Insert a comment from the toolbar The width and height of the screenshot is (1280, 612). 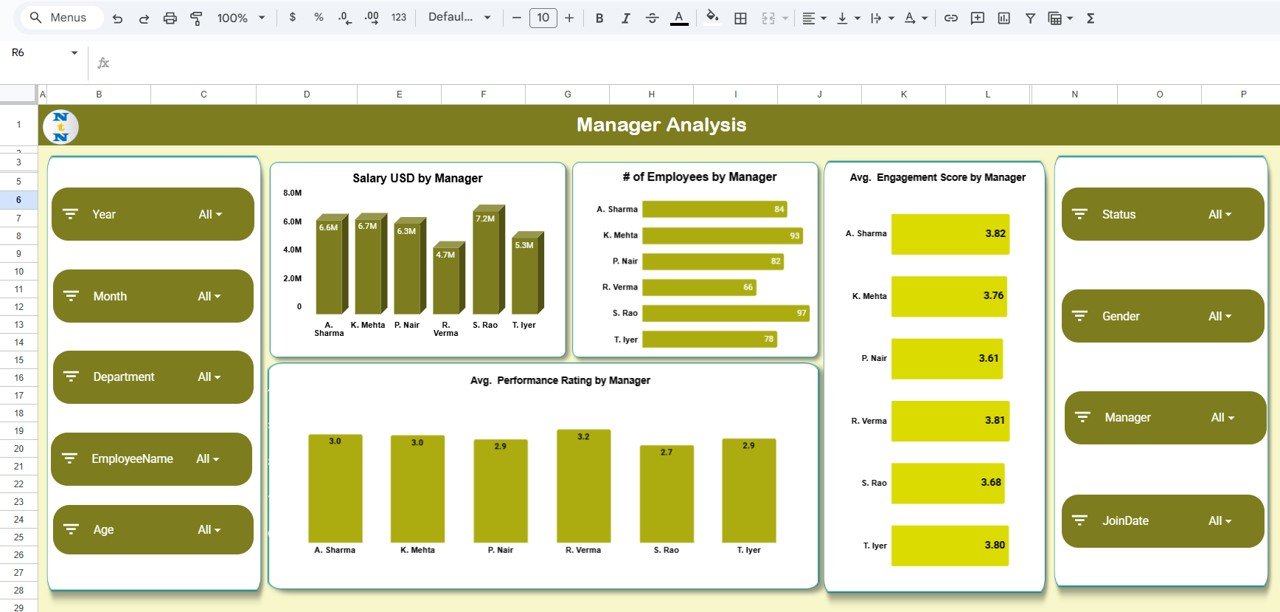pyautogui.click(x=977, y=18)
